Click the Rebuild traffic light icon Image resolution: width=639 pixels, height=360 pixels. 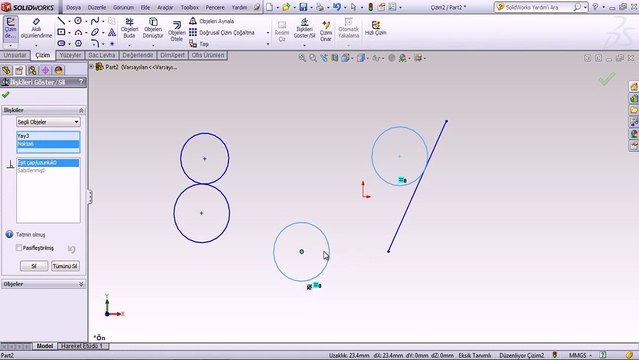[x=370, y=7]
